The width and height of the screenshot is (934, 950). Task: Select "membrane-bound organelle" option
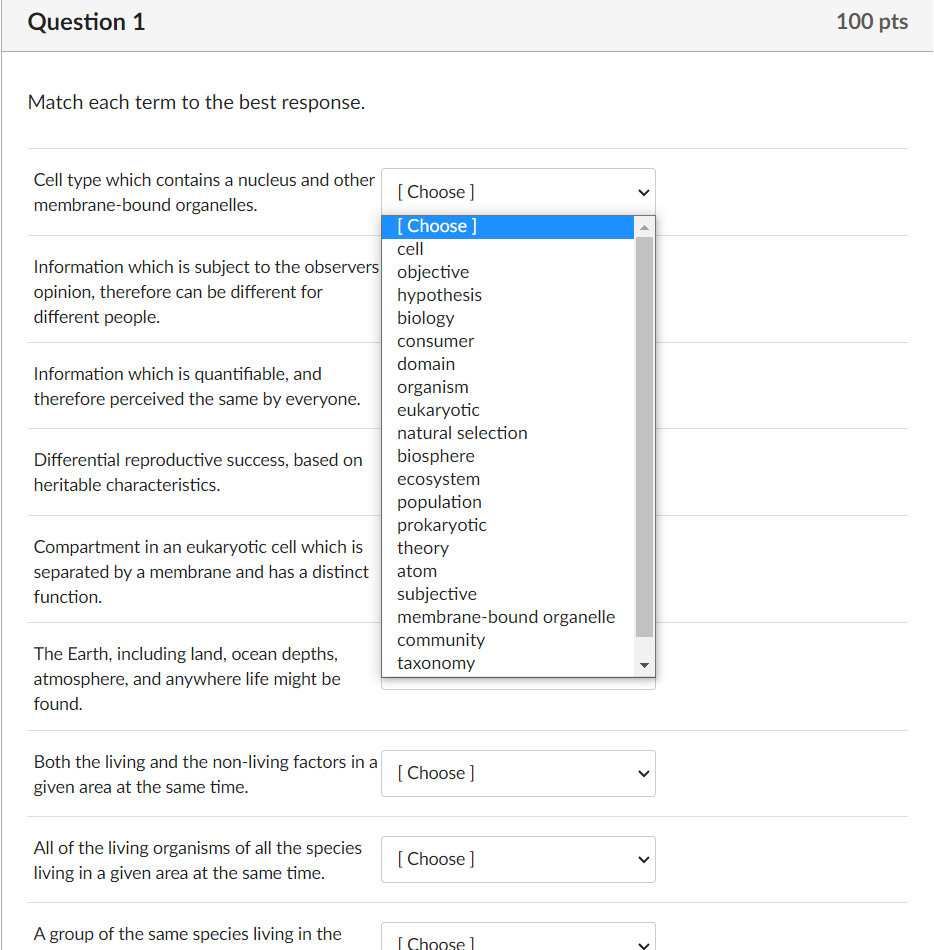point(506,617)
